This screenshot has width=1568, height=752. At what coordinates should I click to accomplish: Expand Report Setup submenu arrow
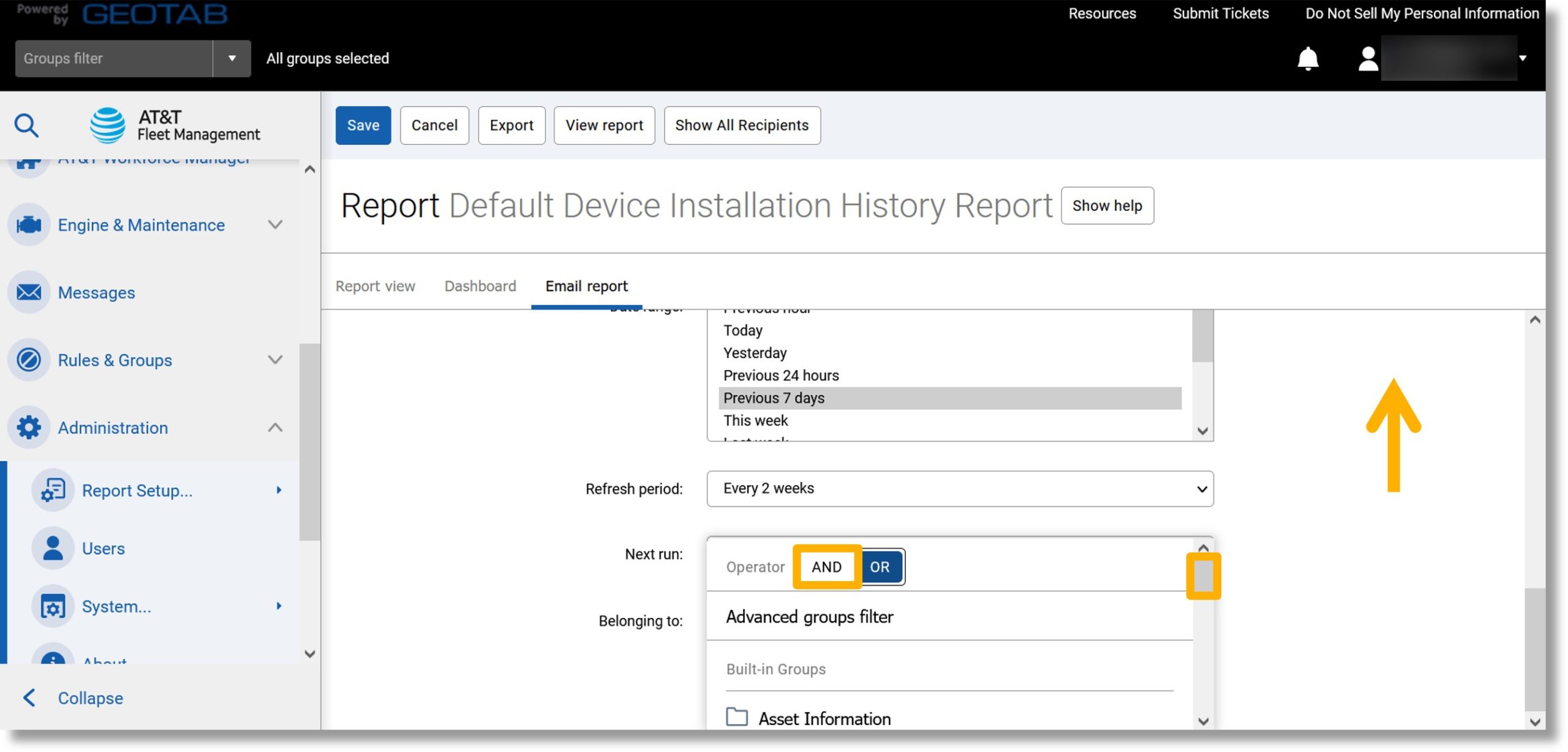(x=279, y=490)
